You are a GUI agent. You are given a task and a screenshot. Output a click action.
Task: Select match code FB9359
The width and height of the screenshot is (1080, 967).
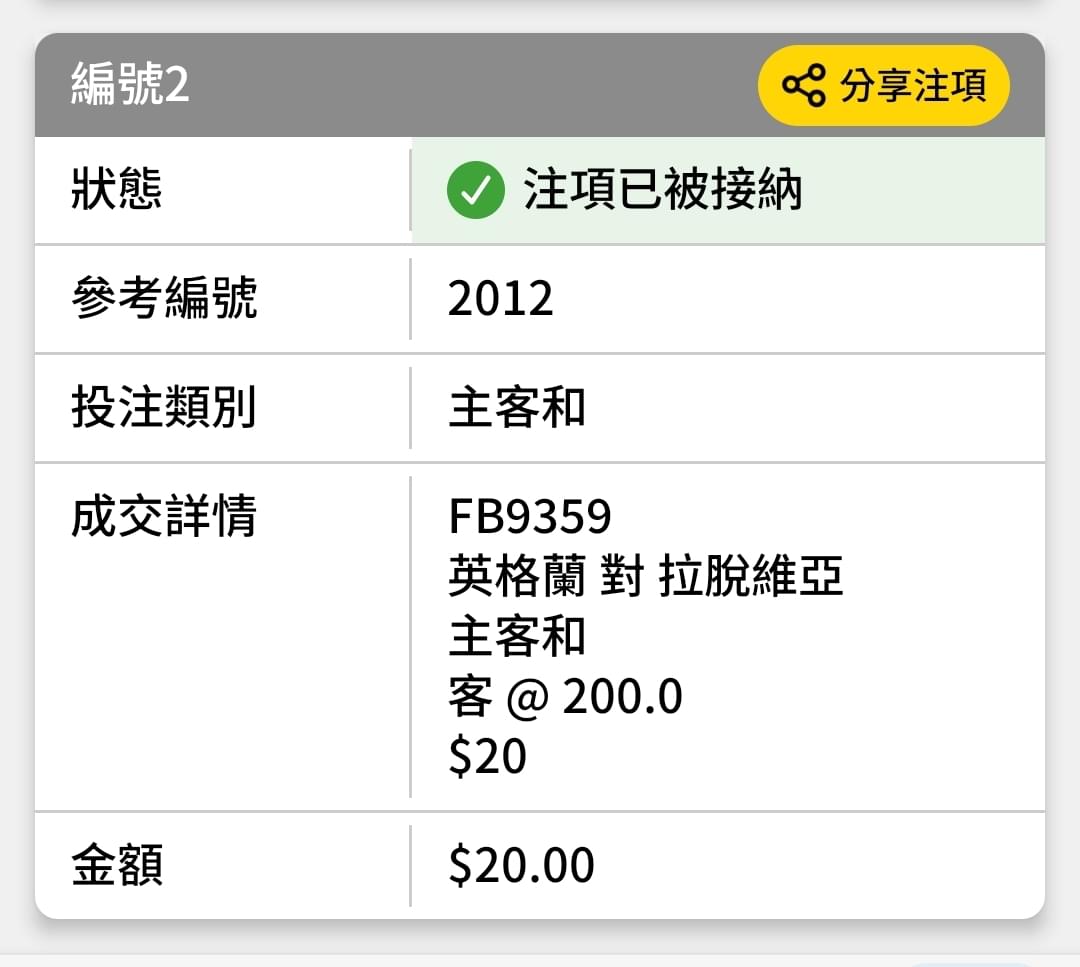pos(530,516)
